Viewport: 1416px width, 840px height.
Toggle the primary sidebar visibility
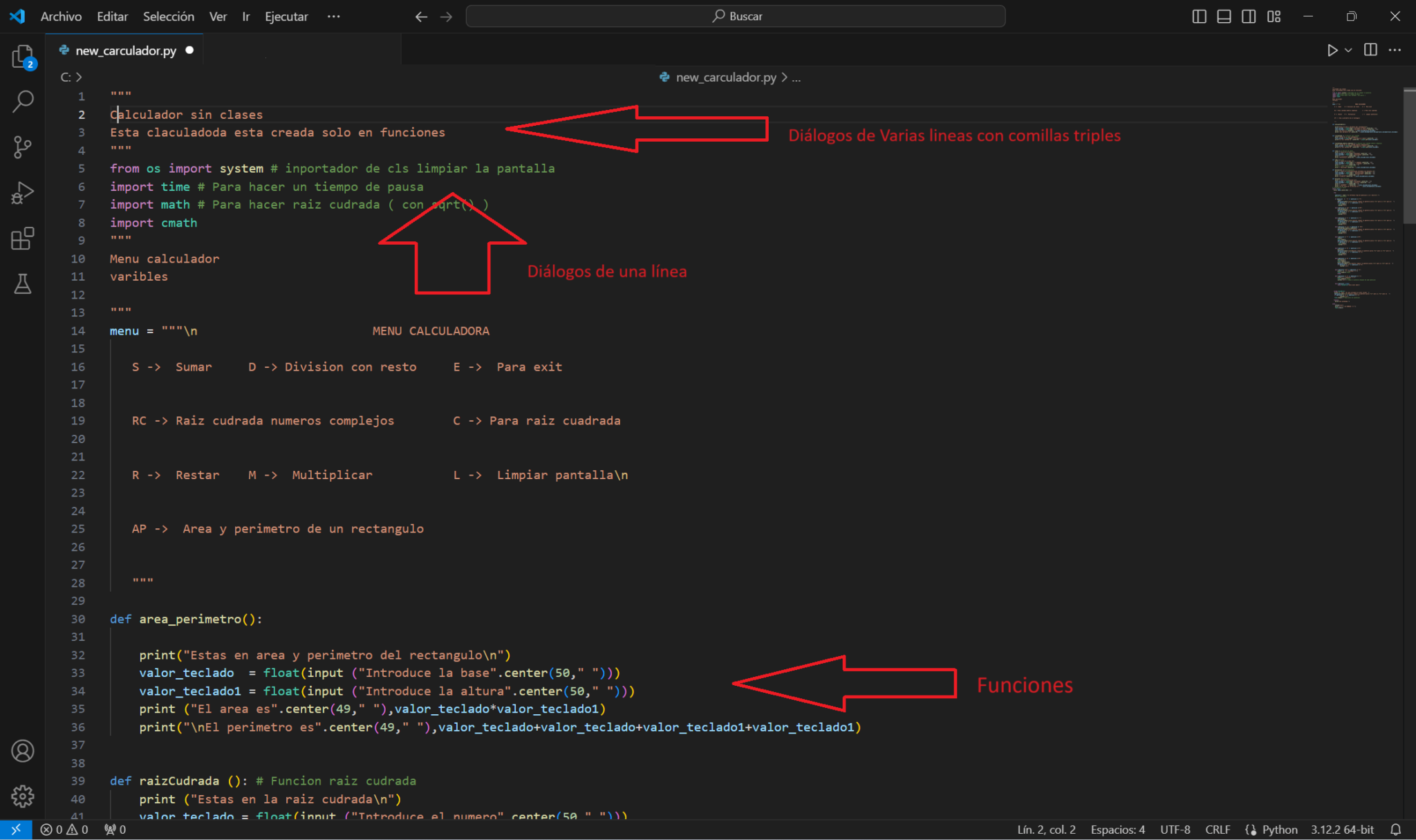point(1198,16)
